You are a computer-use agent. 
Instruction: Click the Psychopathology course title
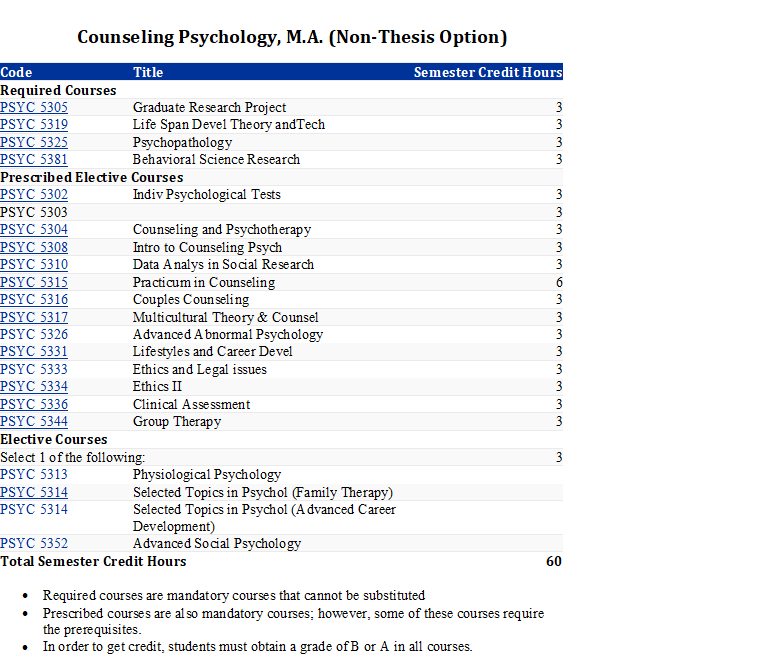[x=182, y=142]
